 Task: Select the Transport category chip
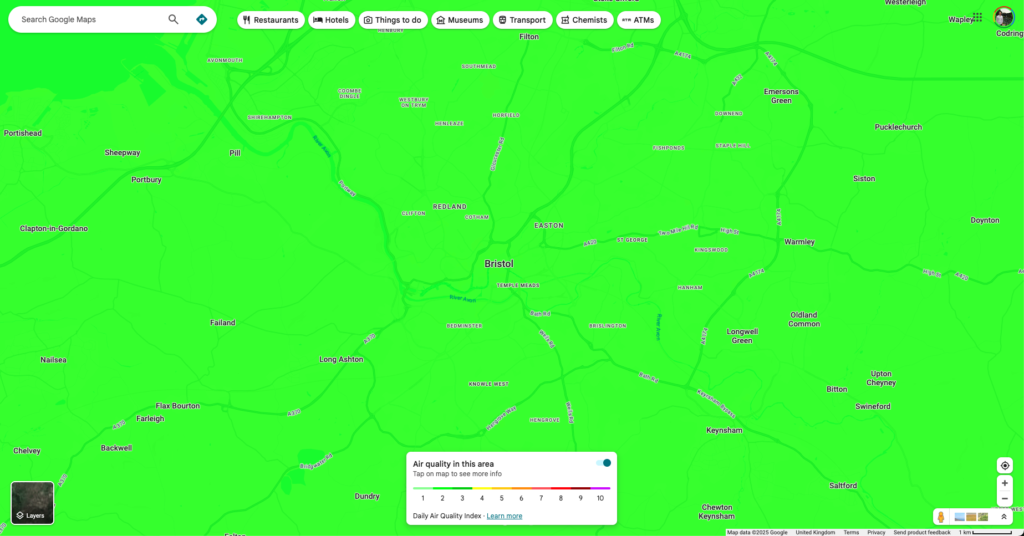pos(522,20)
